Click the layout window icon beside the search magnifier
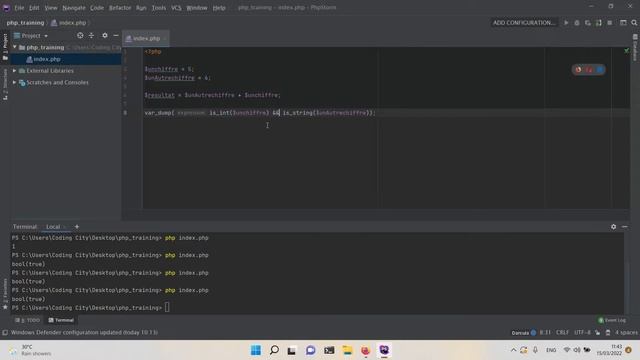This screenshot has width=640, height=360. [623, 23]
